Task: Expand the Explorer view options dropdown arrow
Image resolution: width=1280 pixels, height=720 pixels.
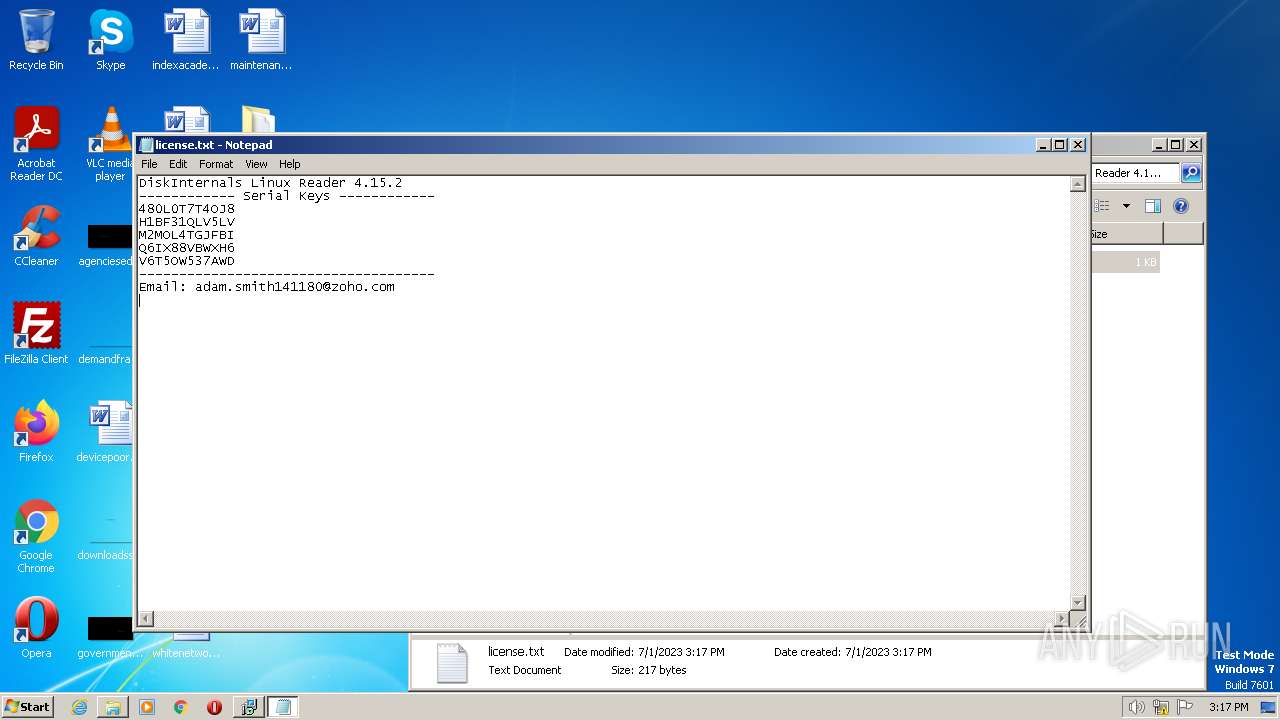Action: 1126,206
